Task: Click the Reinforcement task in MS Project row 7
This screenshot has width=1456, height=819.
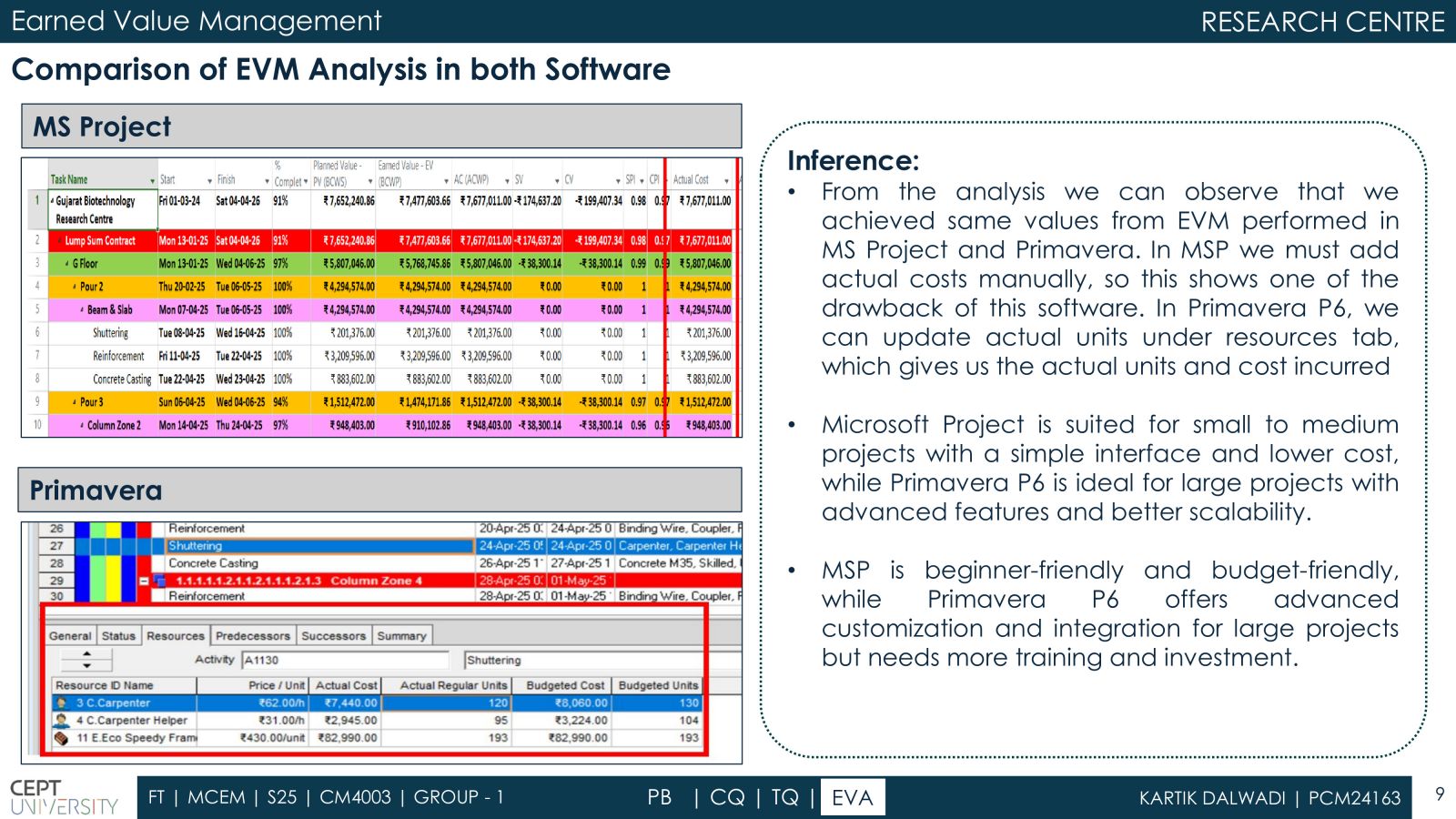Action: [x=118, y=356]
